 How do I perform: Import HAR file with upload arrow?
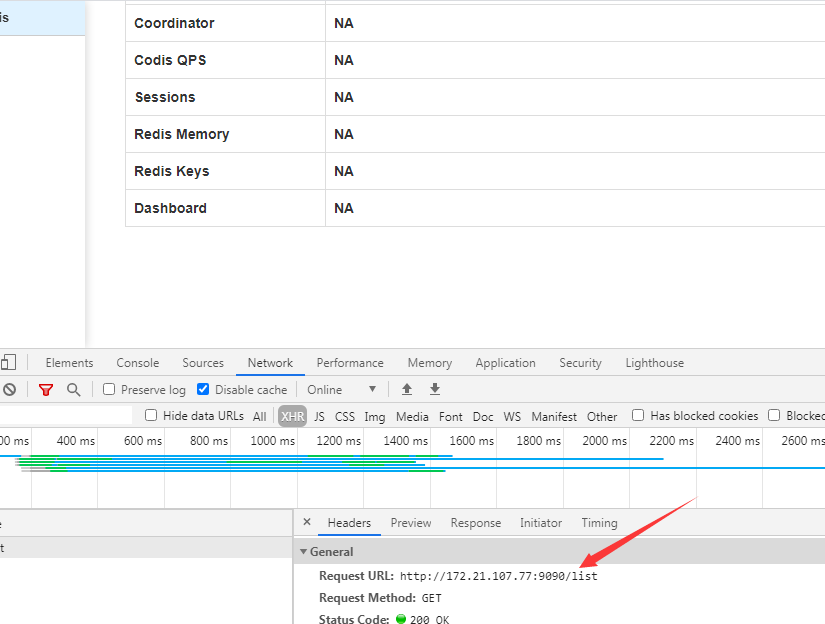[x=407, y=389]
